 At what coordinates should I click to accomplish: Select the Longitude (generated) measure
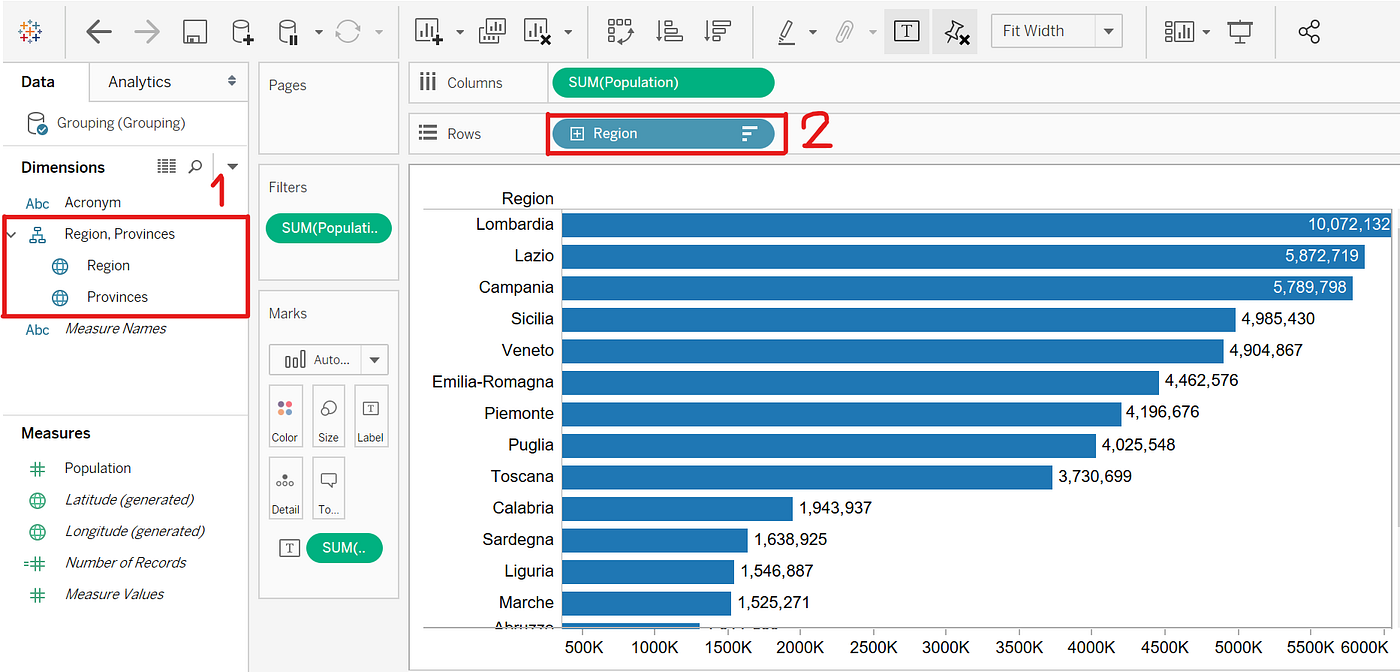coord(134,531)
